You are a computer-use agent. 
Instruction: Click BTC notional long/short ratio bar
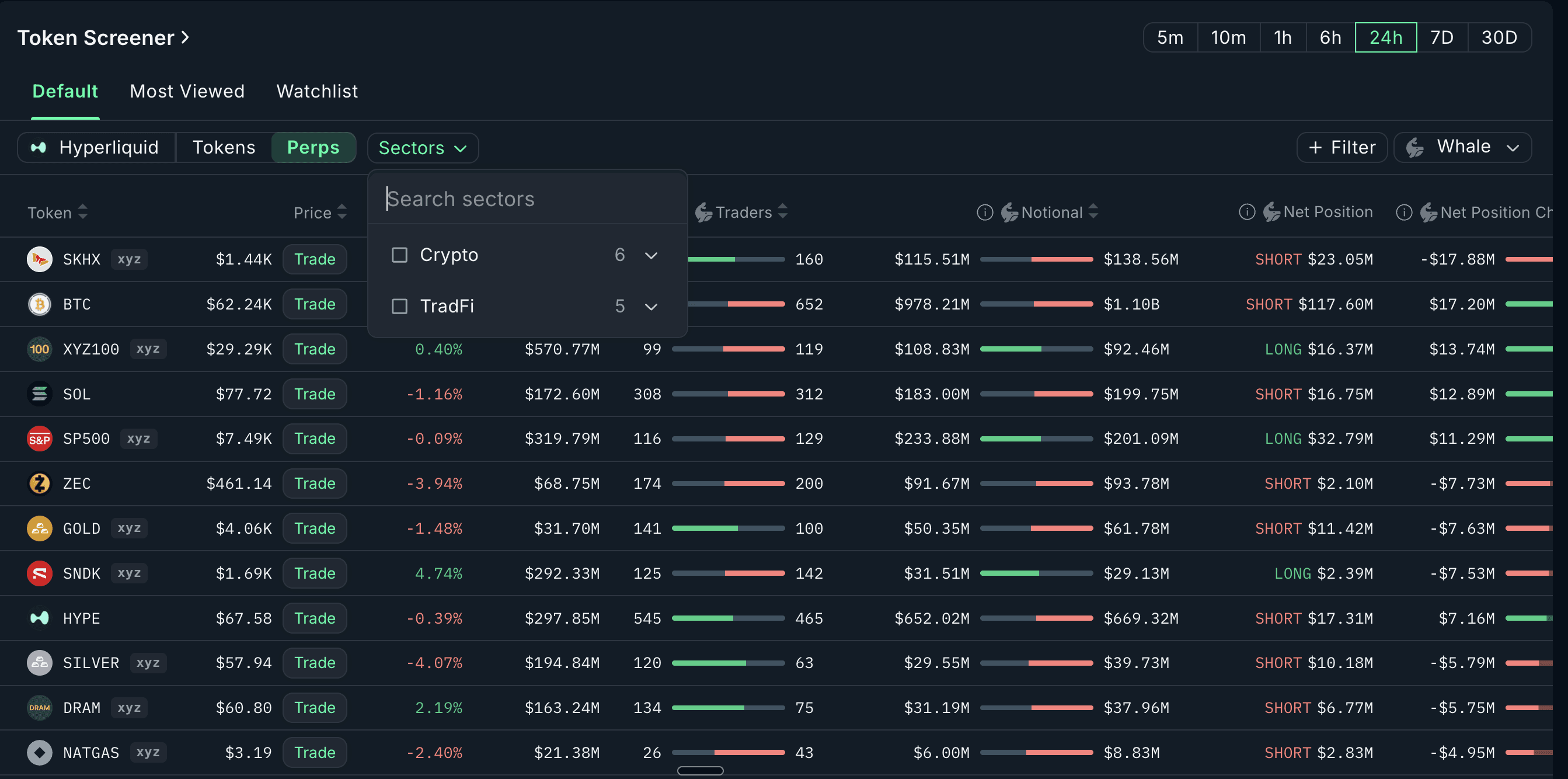pos(1036,304)
